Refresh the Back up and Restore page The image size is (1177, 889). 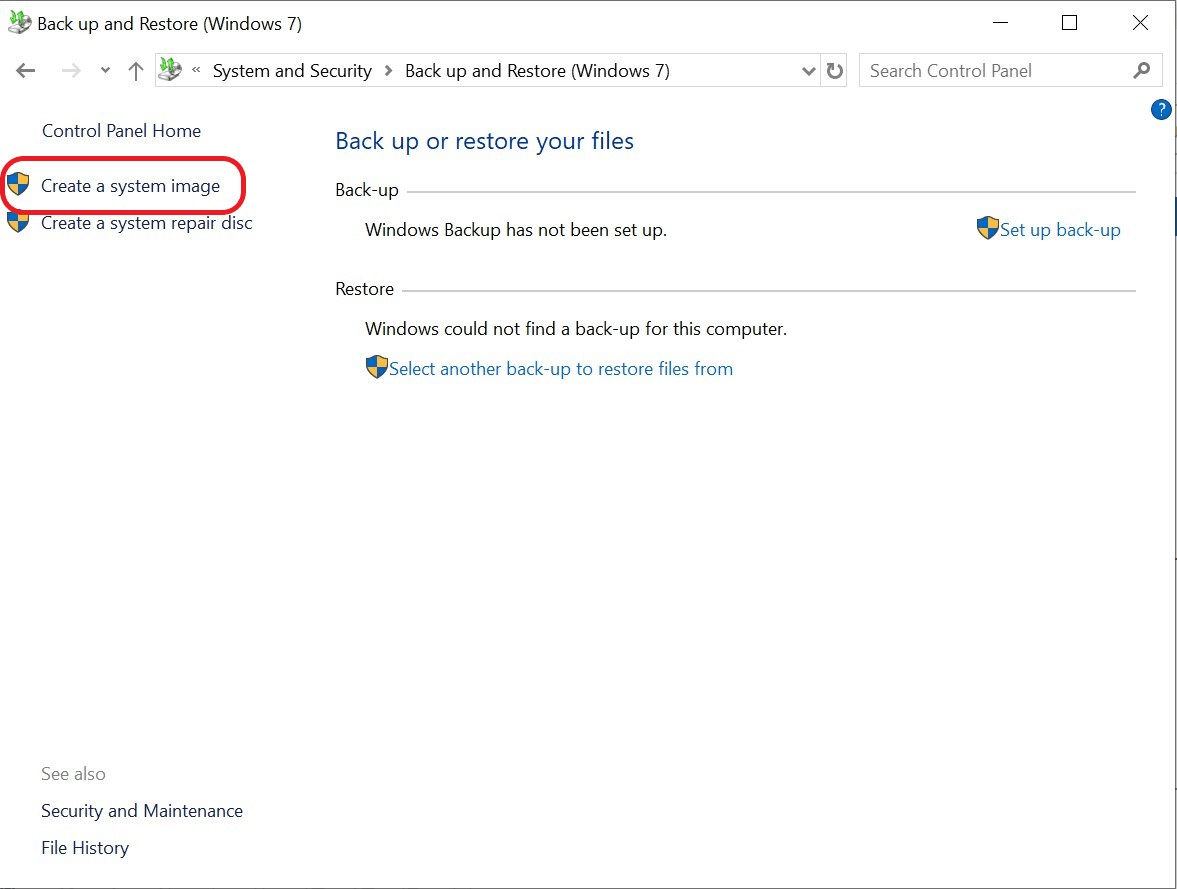pyautogui.click(x=835, y=71)
